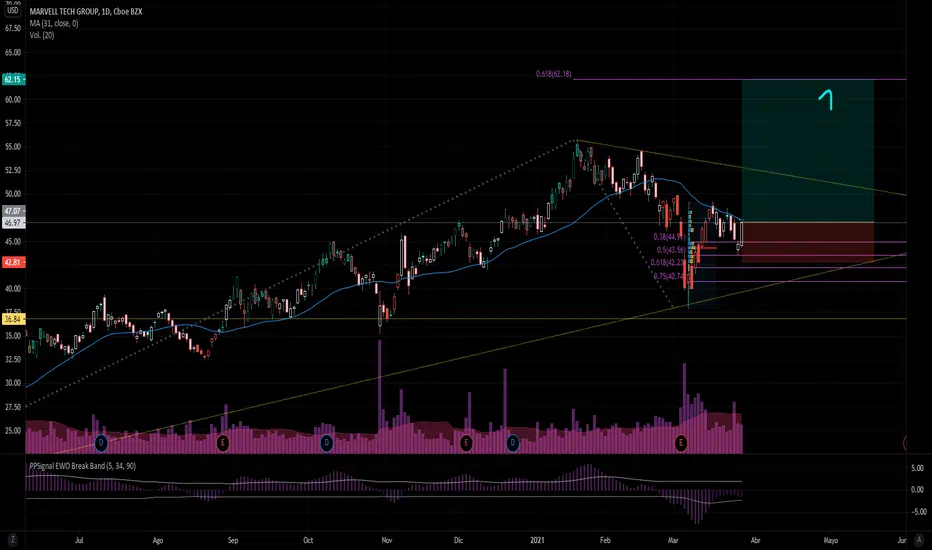The image size is (932, 550).
Task: Select the MA (31, close, 0) legend
Action: (53, 23)
